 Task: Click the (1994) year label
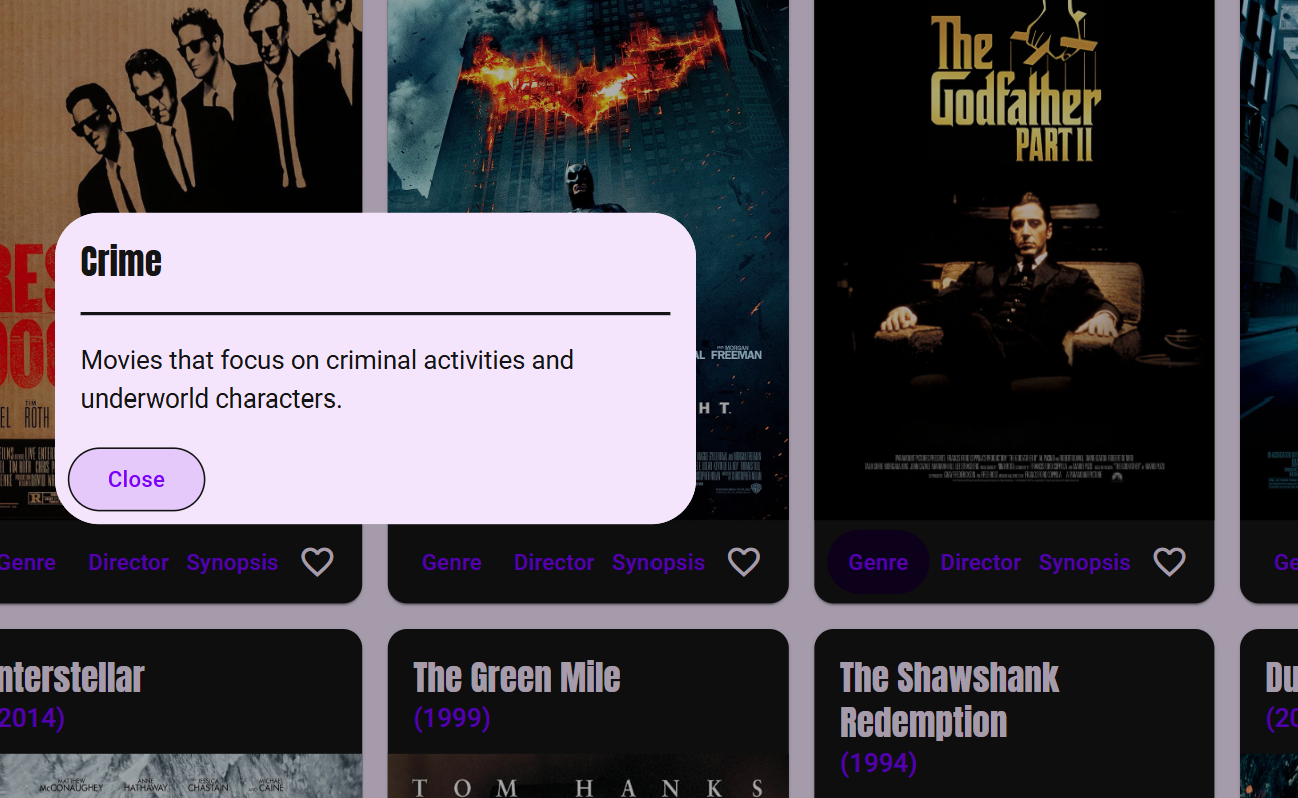[x=878, y=763]
